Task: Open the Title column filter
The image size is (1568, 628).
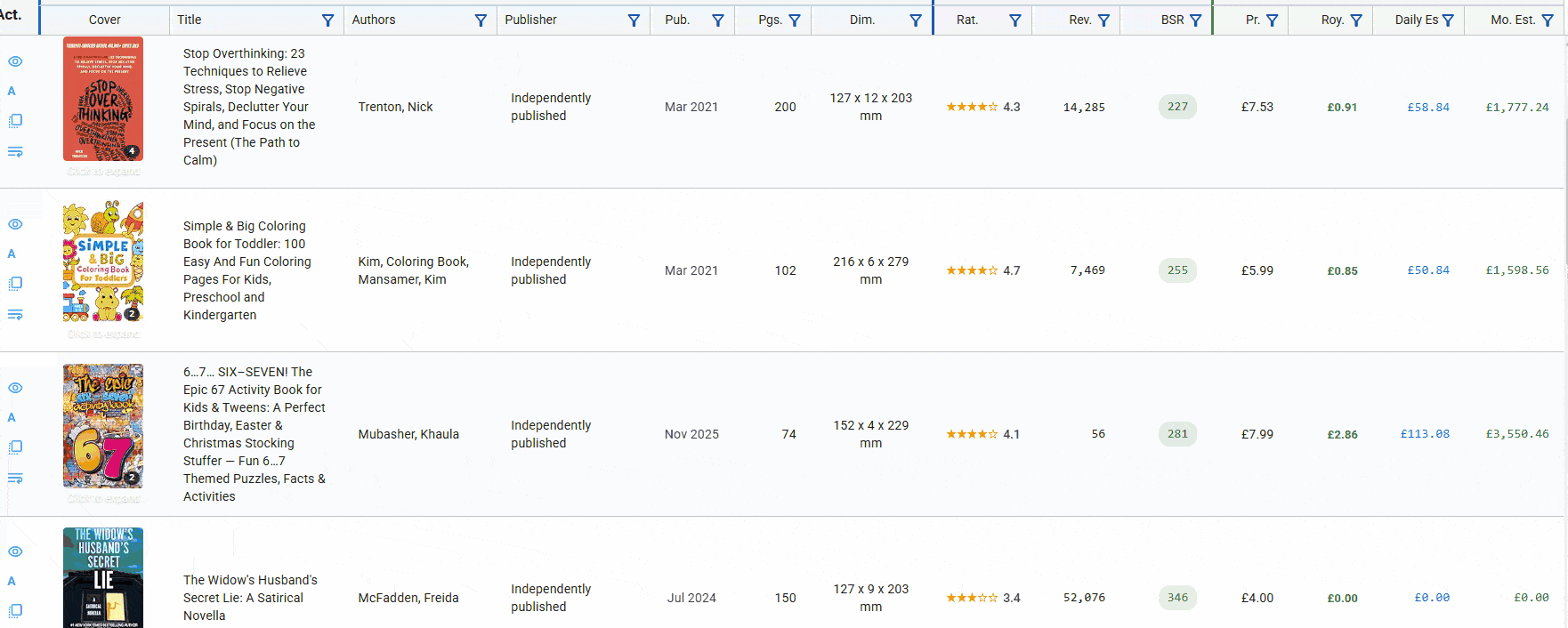Action: tap(327, 20)
